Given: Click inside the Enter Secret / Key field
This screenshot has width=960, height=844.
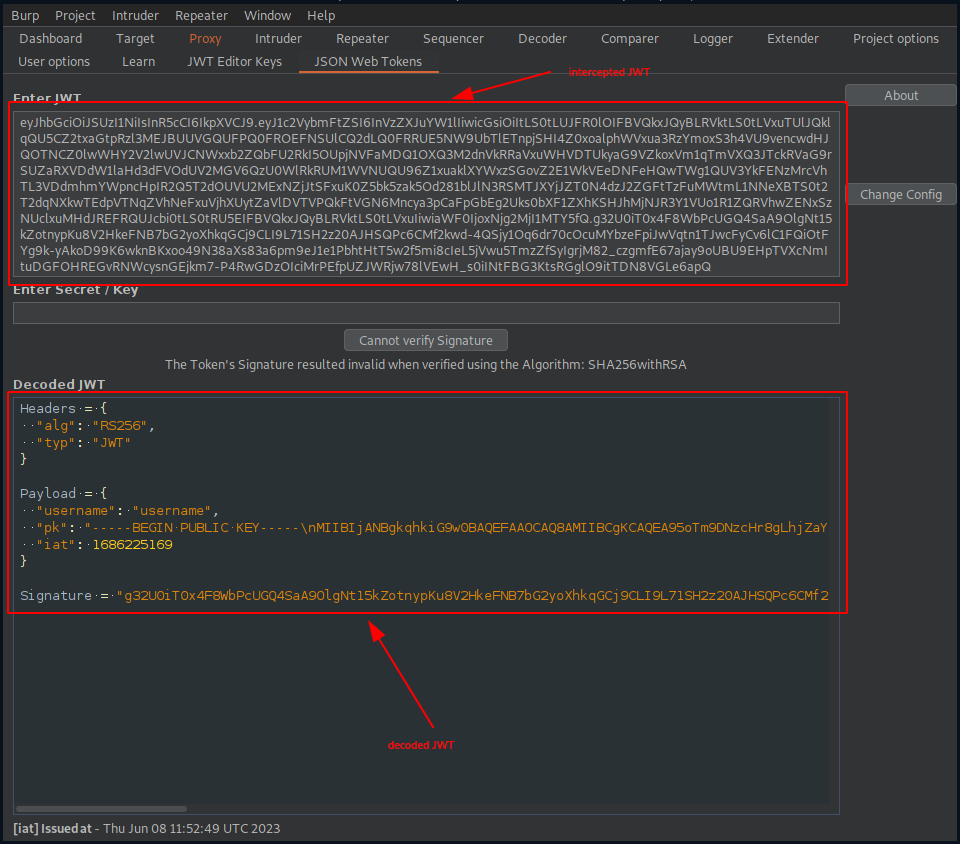Looking at the screenshot, I should pyautogui.click(x=425, y=312).
